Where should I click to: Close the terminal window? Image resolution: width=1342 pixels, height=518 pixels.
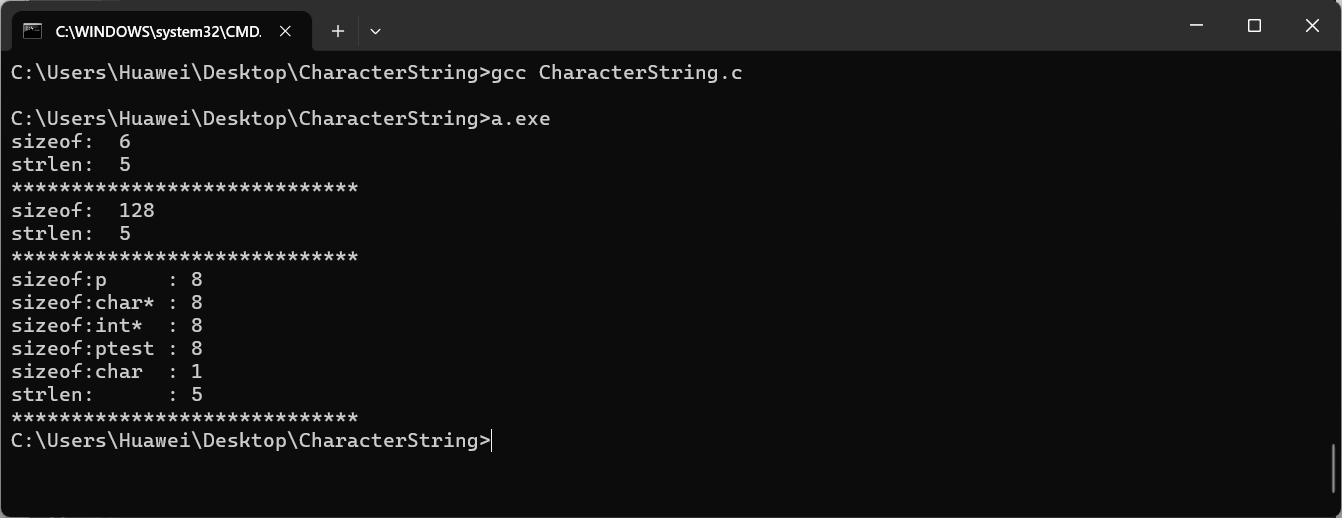pos(1312,27)
